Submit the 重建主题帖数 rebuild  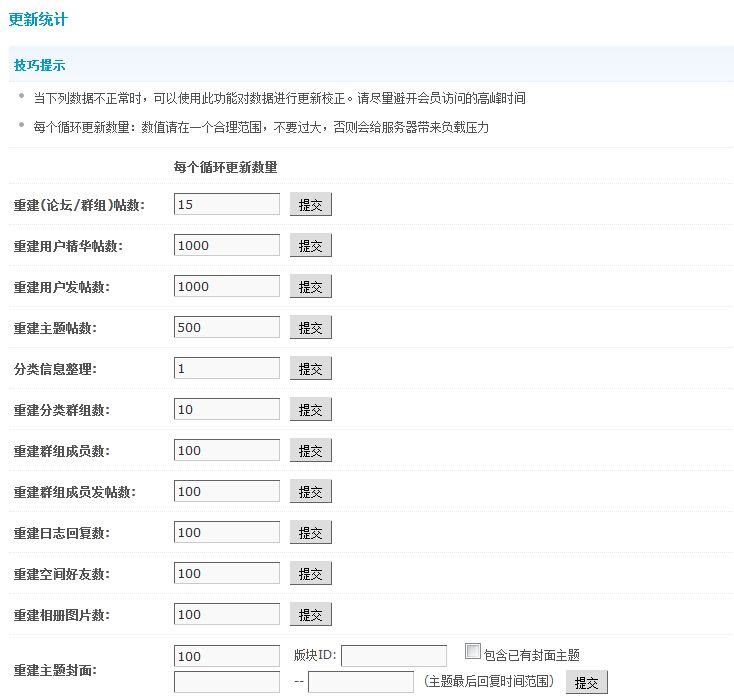[x=310, y=328]
